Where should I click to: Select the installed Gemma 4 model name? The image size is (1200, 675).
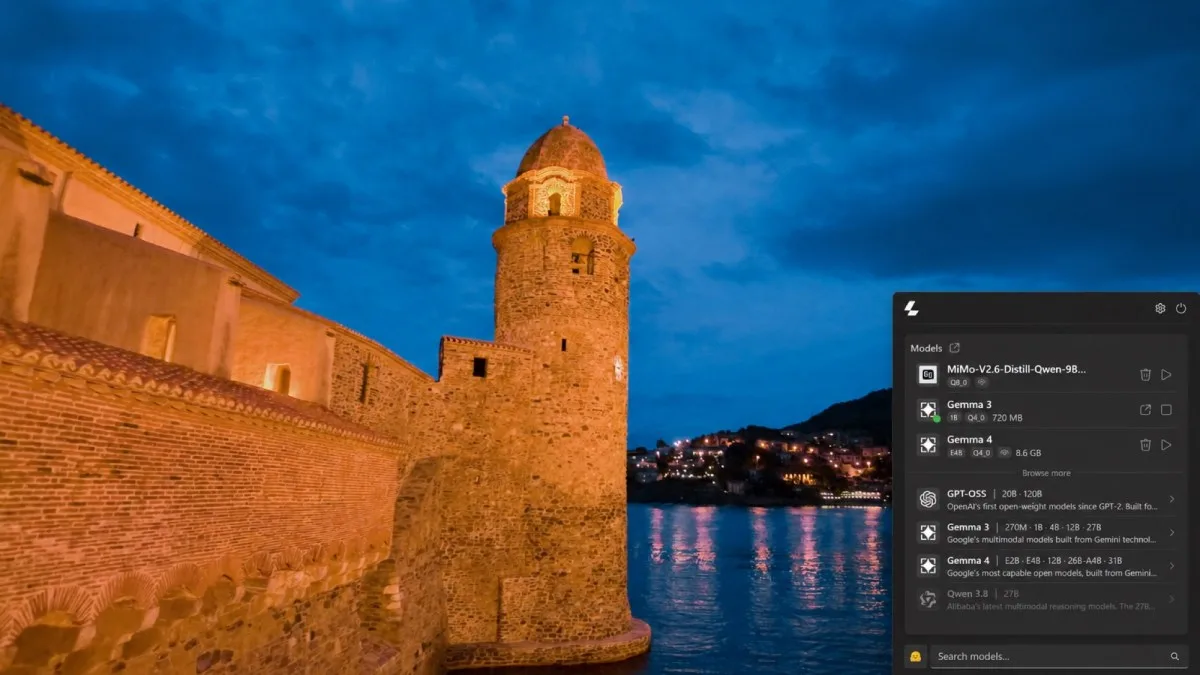click(969, 439)
